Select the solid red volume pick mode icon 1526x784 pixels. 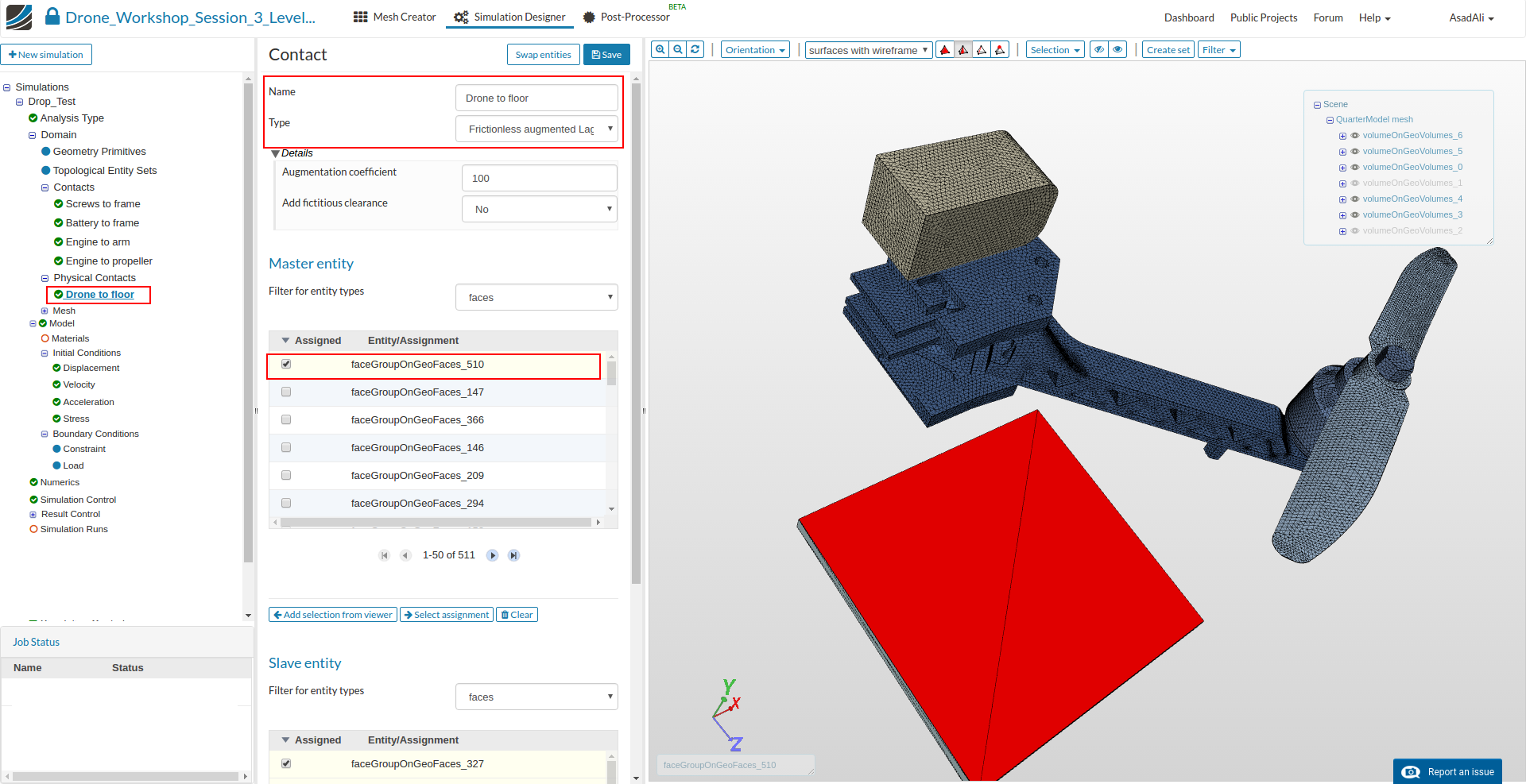tap(945, 50)
